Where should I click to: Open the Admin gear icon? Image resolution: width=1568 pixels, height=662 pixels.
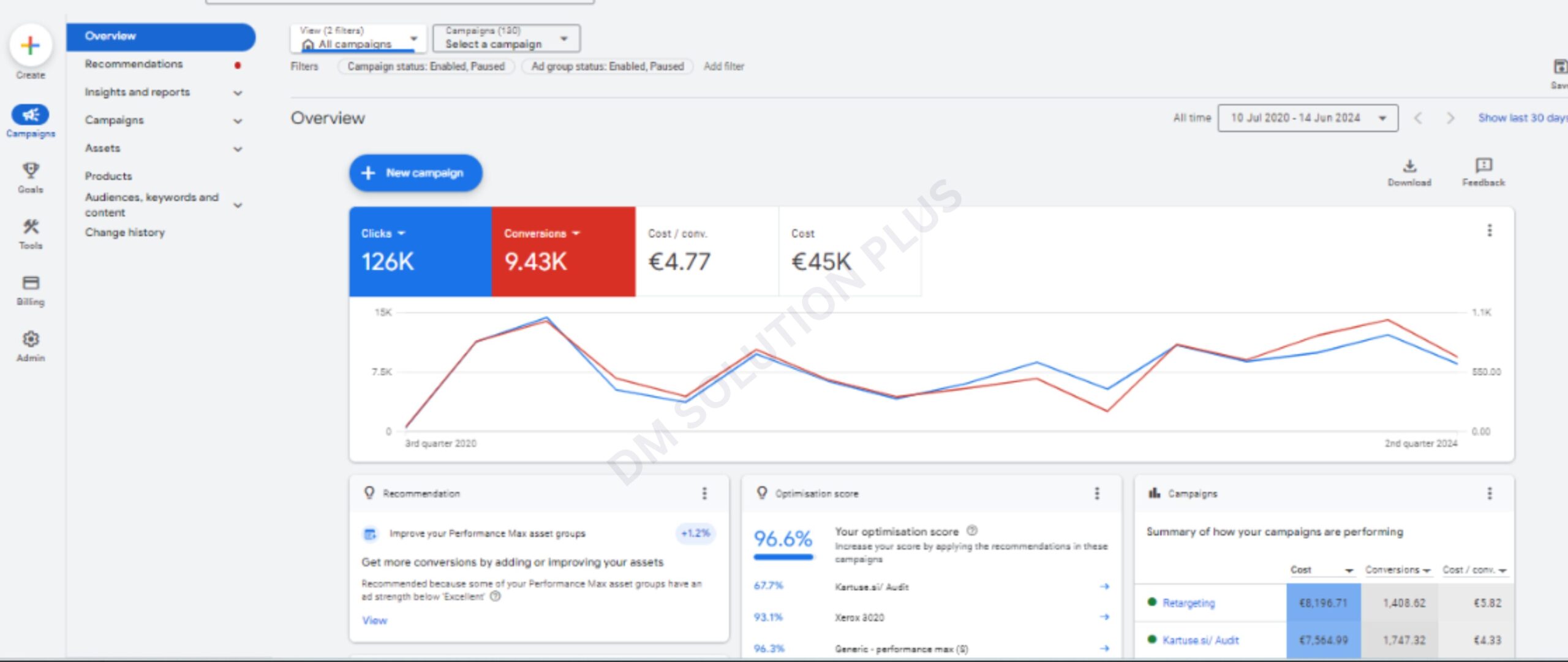coord(30,339)
